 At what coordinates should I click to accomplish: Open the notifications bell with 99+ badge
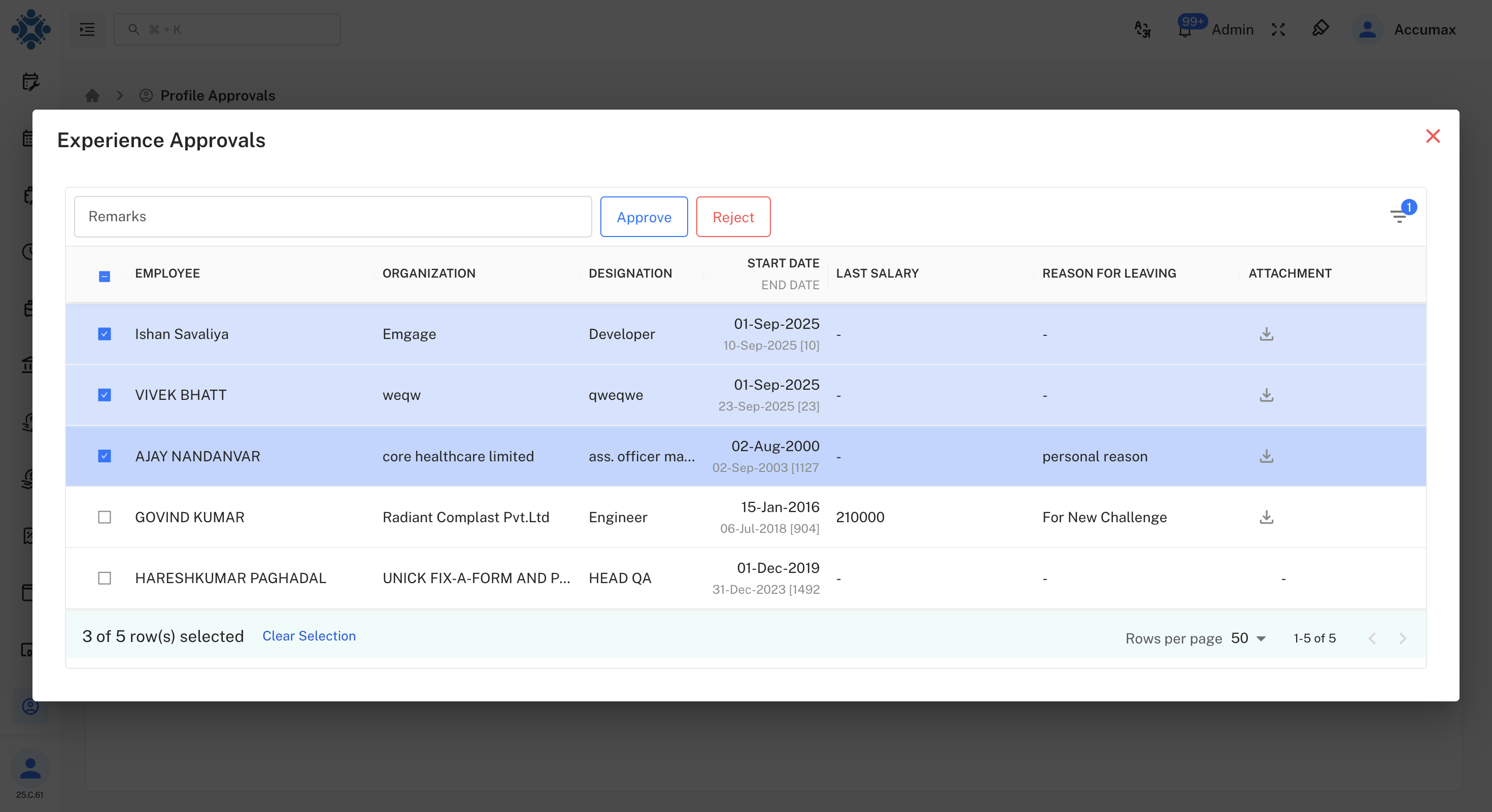point(1185,29)
